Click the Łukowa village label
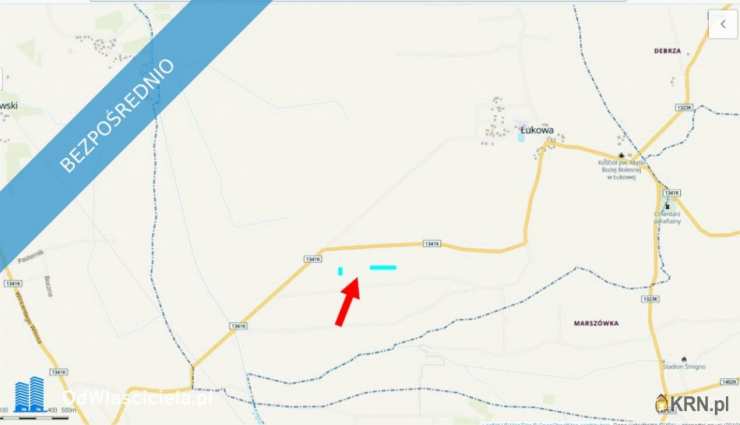 [x=537, y=130]
